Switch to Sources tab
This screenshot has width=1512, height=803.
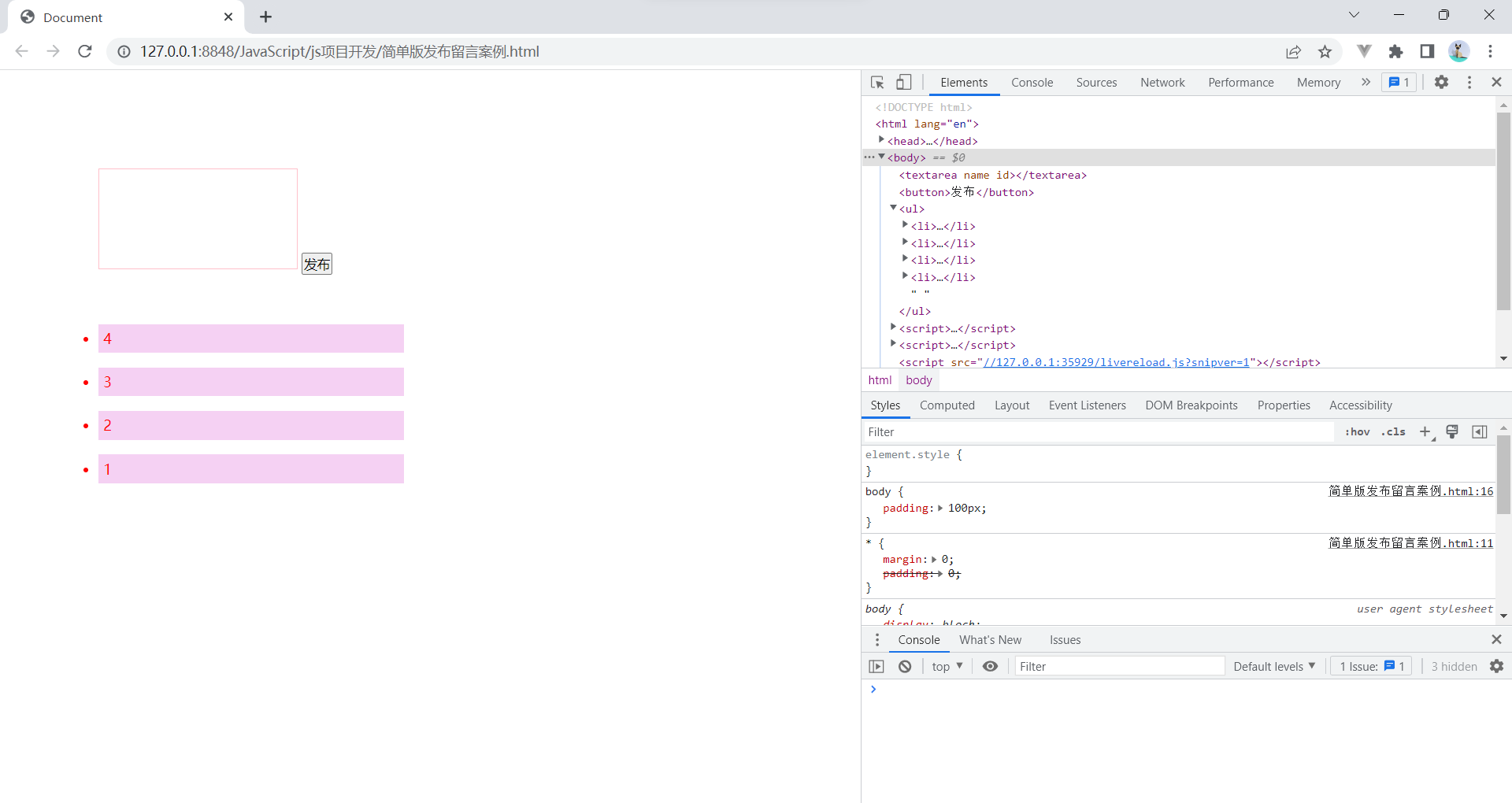(1096, 83)
